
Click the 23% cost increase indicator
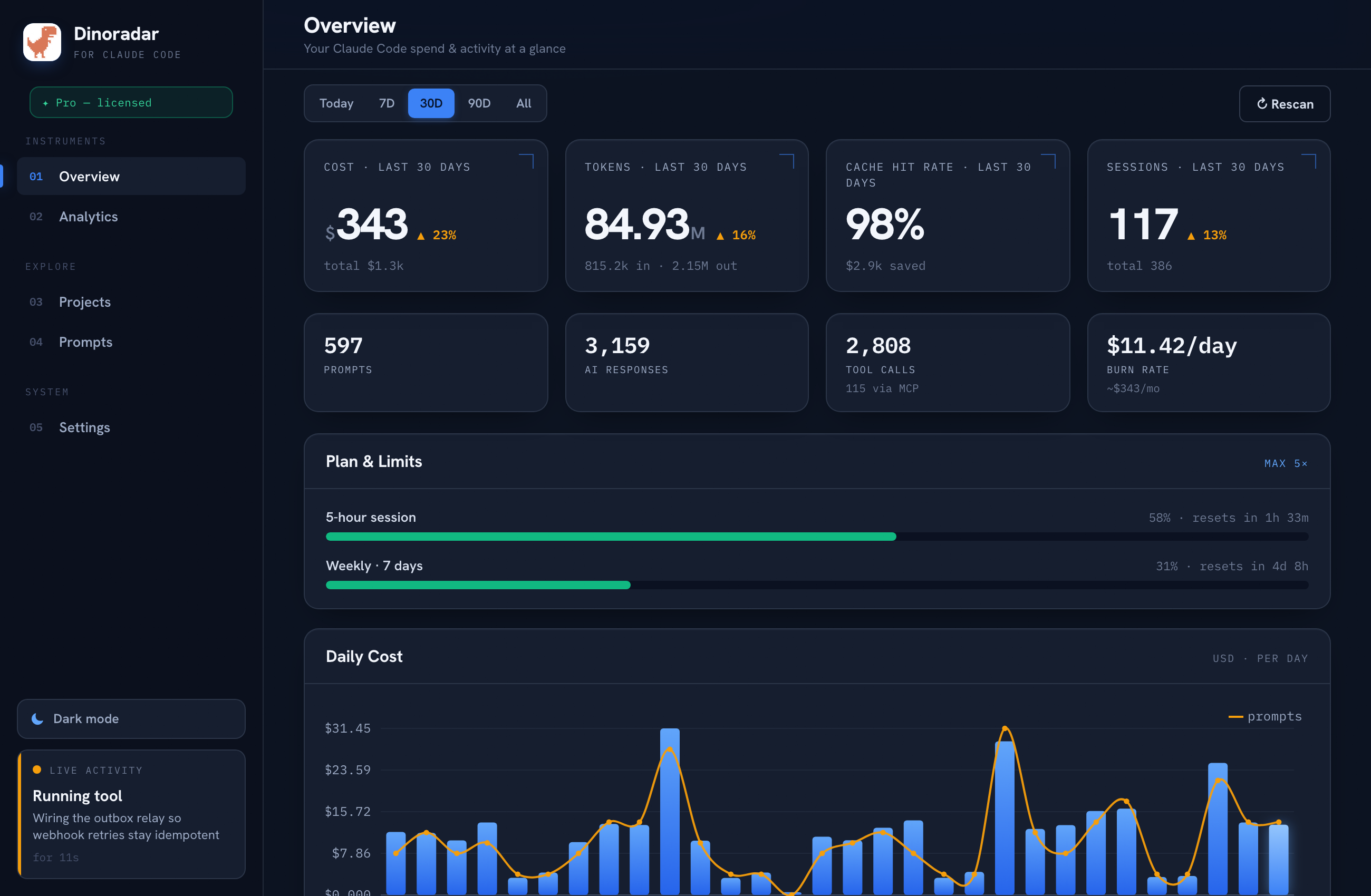click(x=436, y=235)
